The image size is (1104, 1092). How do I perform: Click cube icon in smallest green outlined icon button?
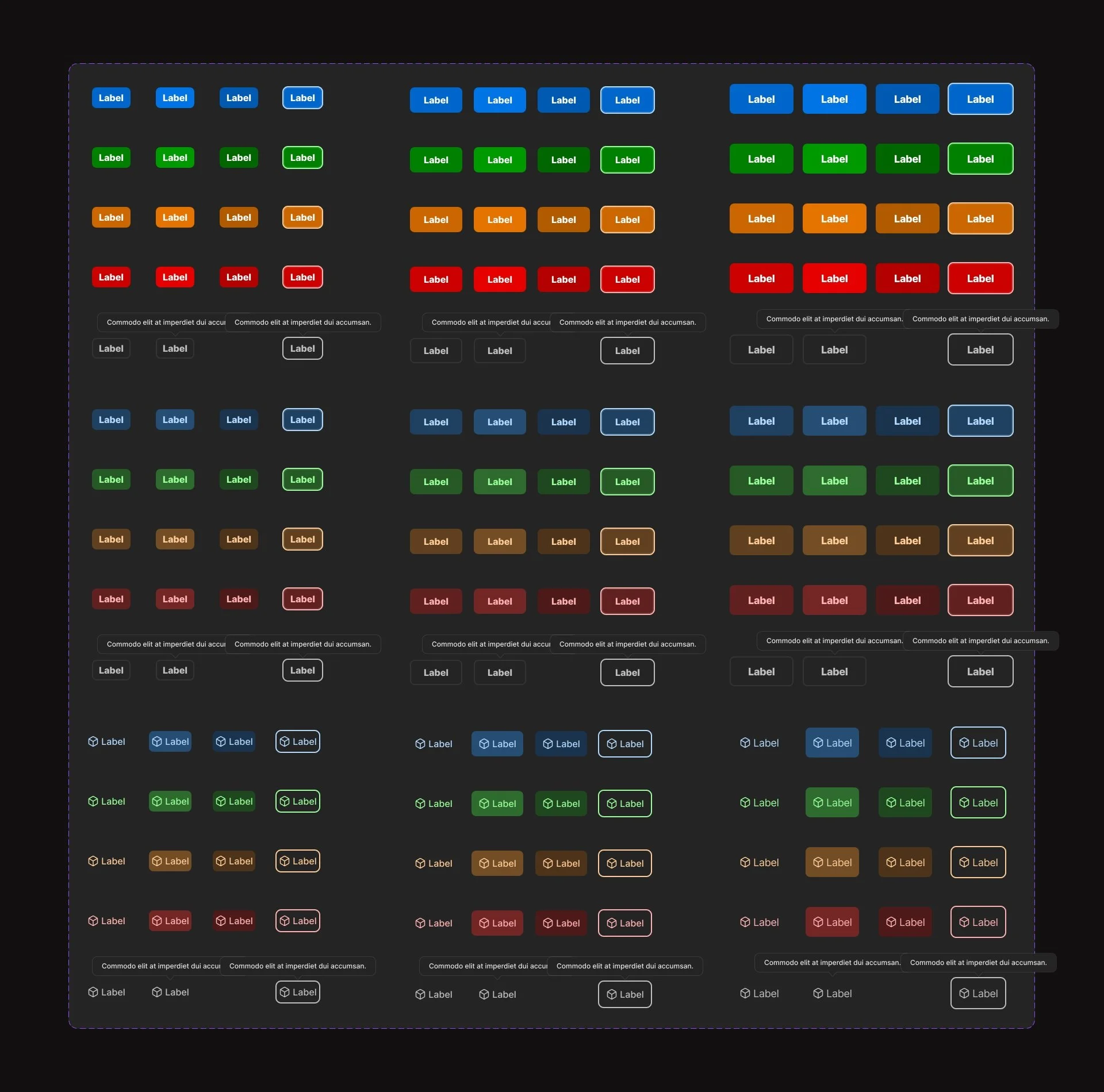coord(285,801)
